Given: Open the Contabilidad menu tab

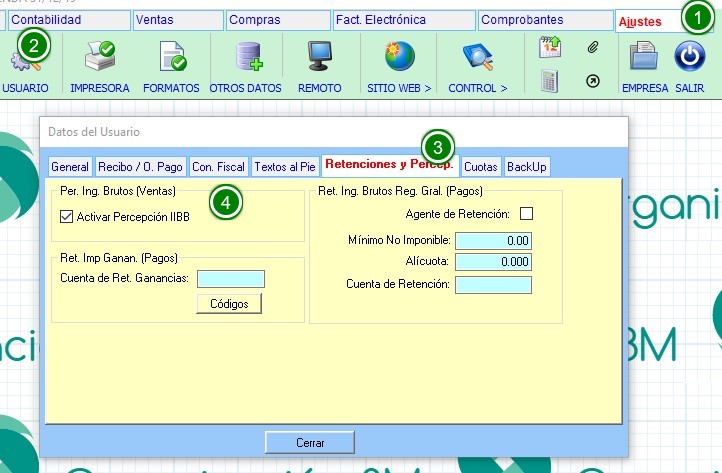Looking at the screenshot, I should 68,20.
